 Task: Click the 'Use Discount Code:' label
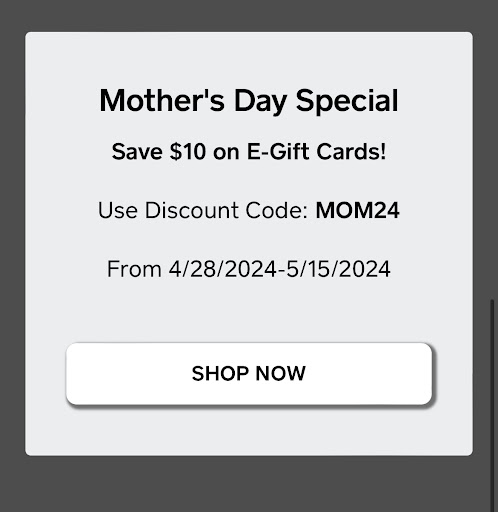203,211
